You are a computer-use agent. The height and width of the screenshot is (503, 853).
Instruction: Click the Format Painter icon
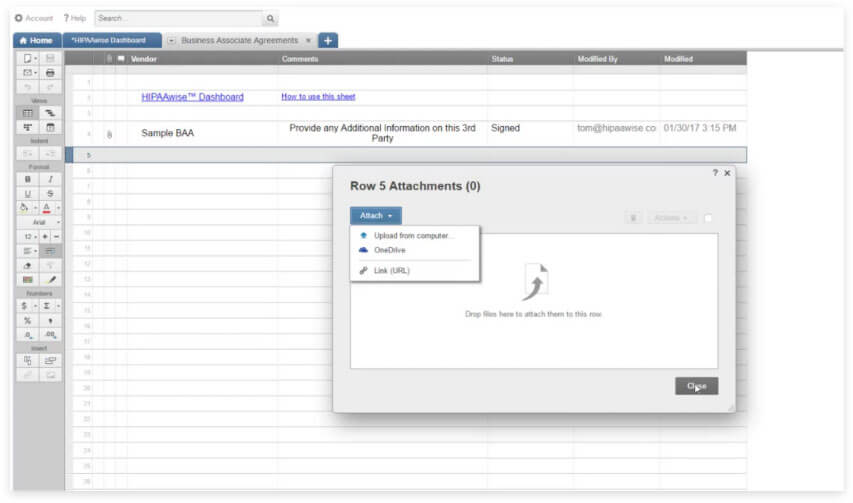pyautogui.click(x=50, y=265)
